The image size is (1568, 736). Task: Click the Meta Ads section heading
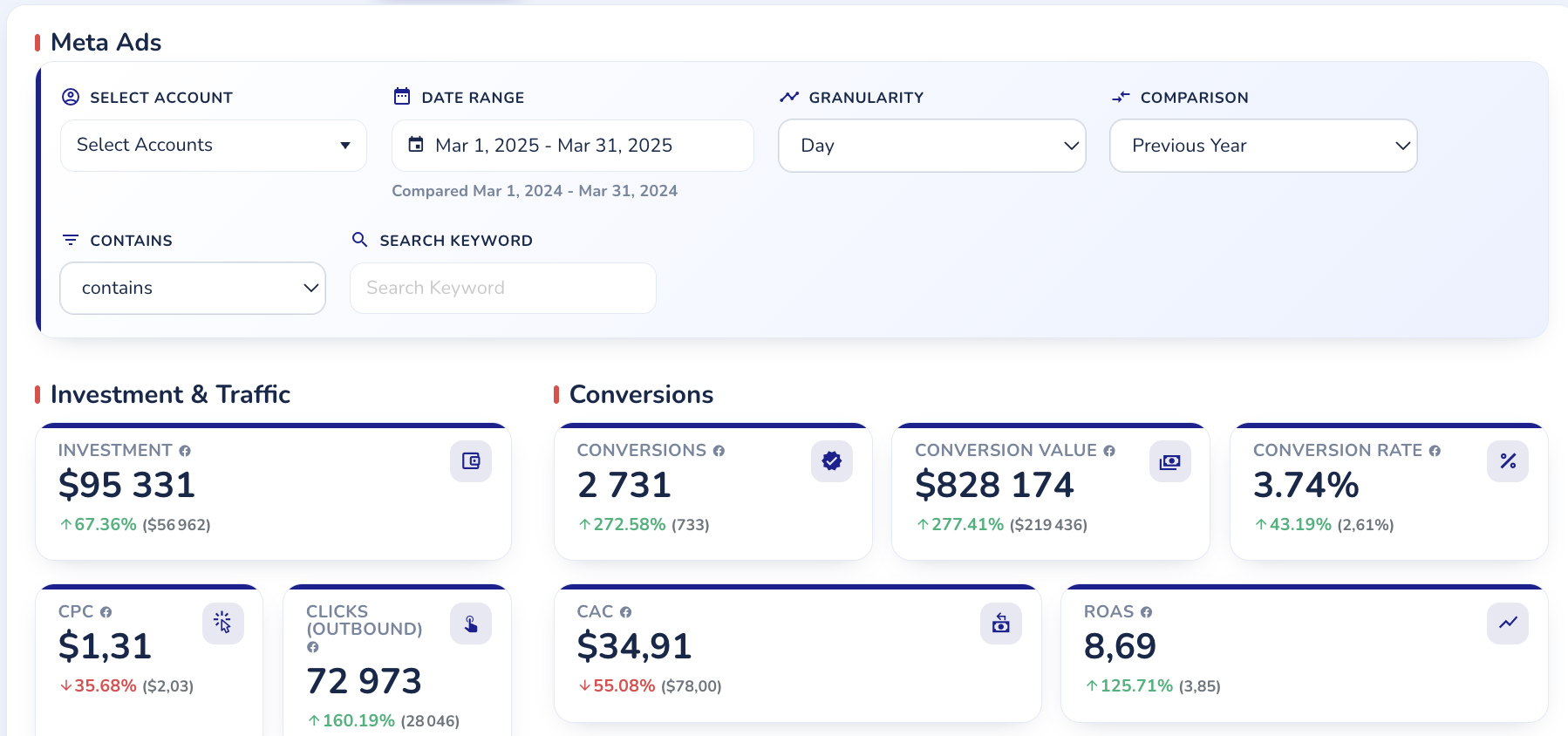click(x=106, y=42)
